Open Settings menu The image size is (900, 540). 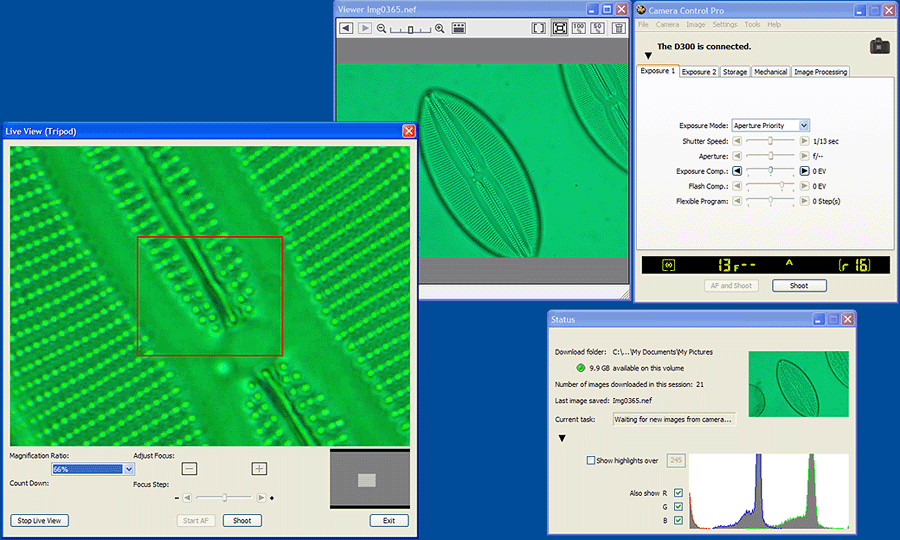(724, 25)
